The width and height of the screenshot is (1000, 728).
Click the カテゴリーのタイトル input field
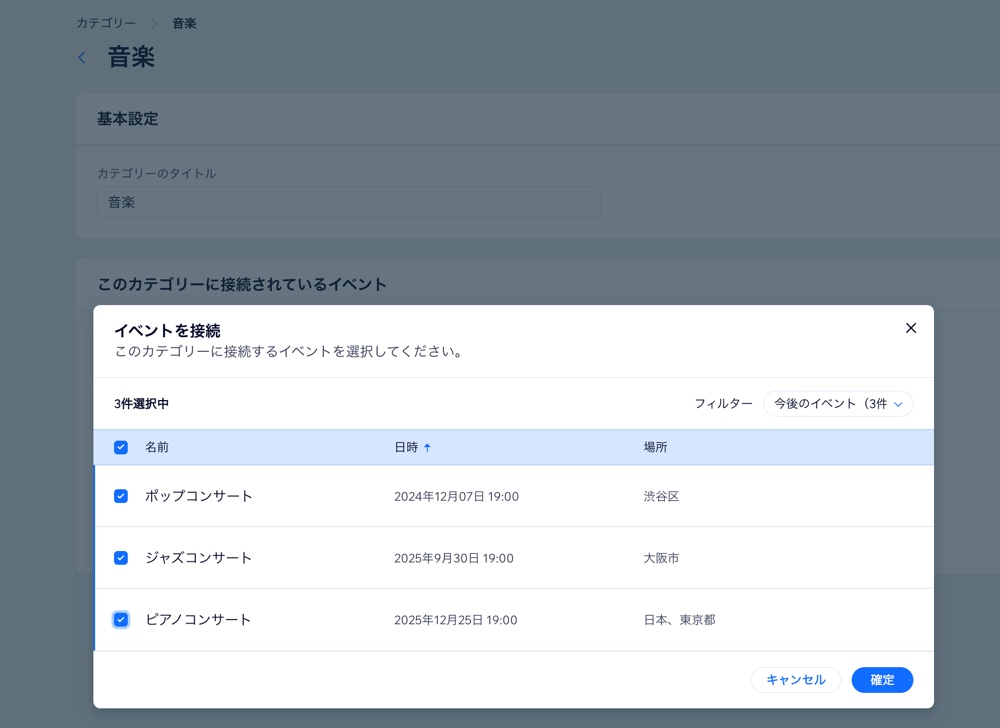pyautogui.click(x=349, y=201)
